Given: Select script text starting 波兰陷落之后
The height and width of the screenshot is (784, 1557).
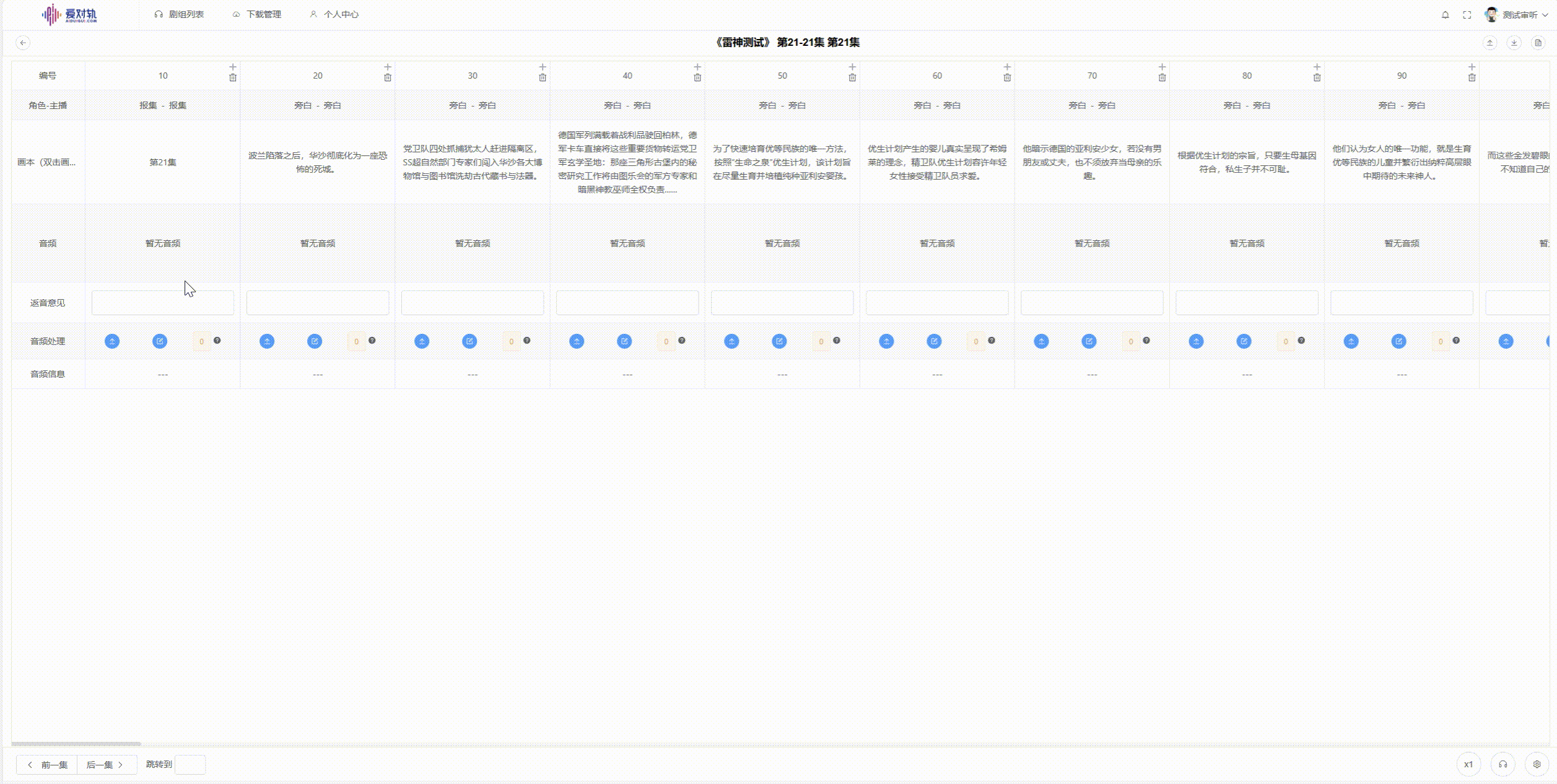Looking at the screenshot, I should click(x=318, y=162).
